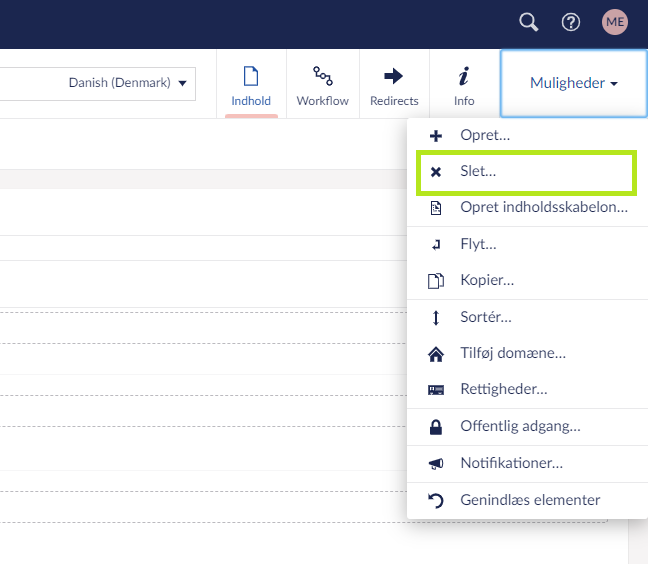
Task: Open the Info tab
Action: point(464,85)
